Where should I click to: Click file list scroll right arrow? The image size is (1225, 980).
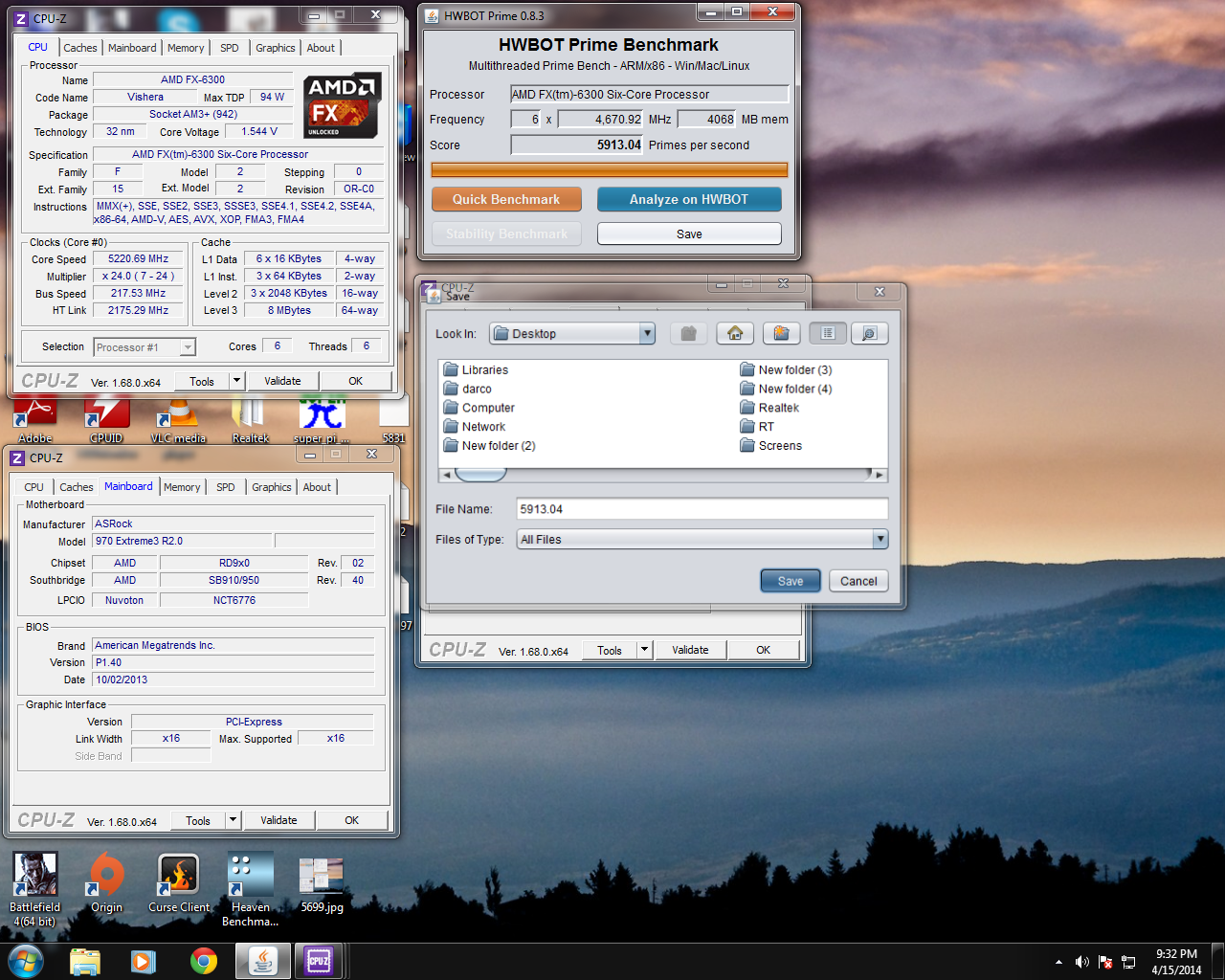coord(880,475)
